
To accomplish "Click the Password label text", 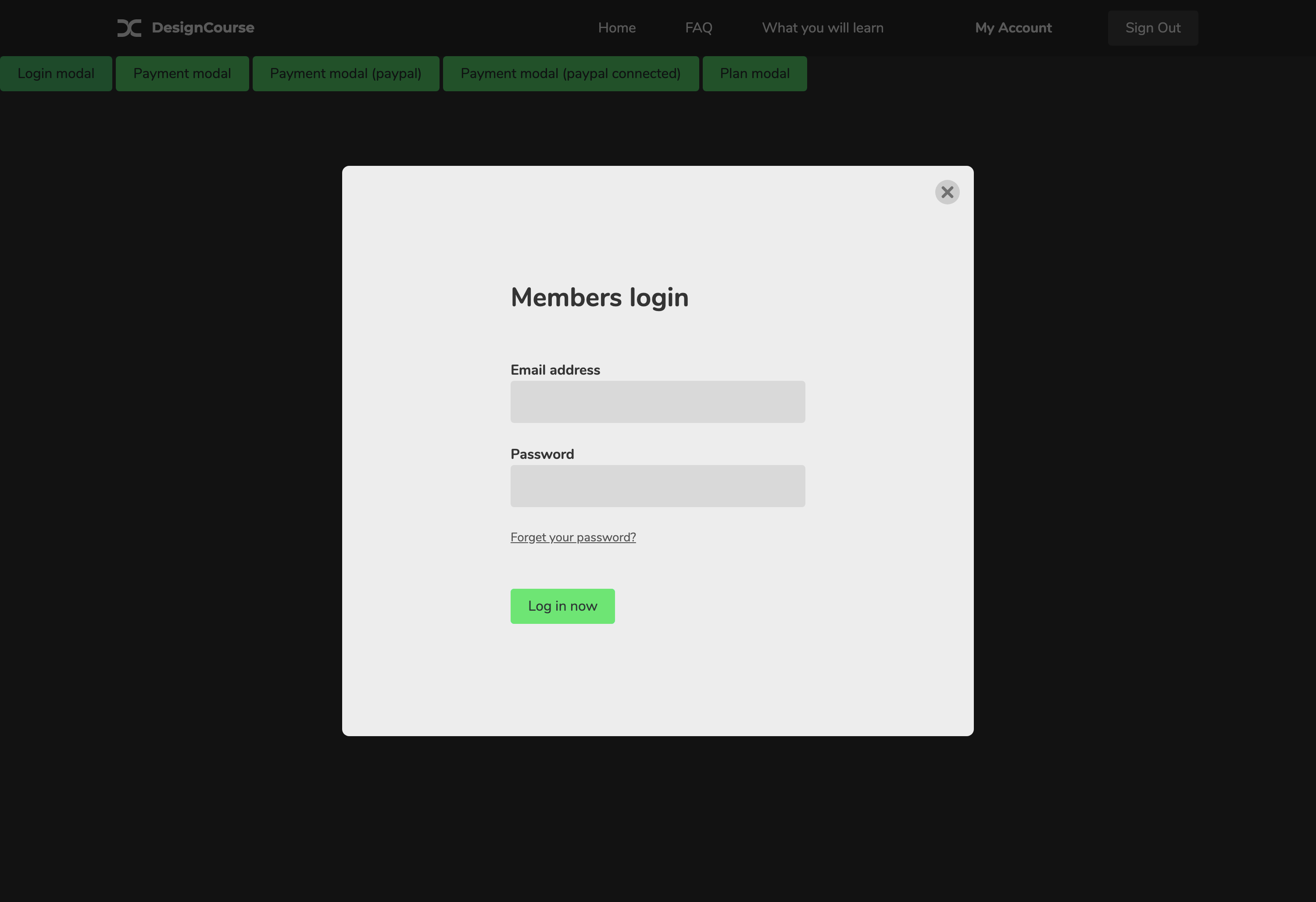I will [542, 454].
